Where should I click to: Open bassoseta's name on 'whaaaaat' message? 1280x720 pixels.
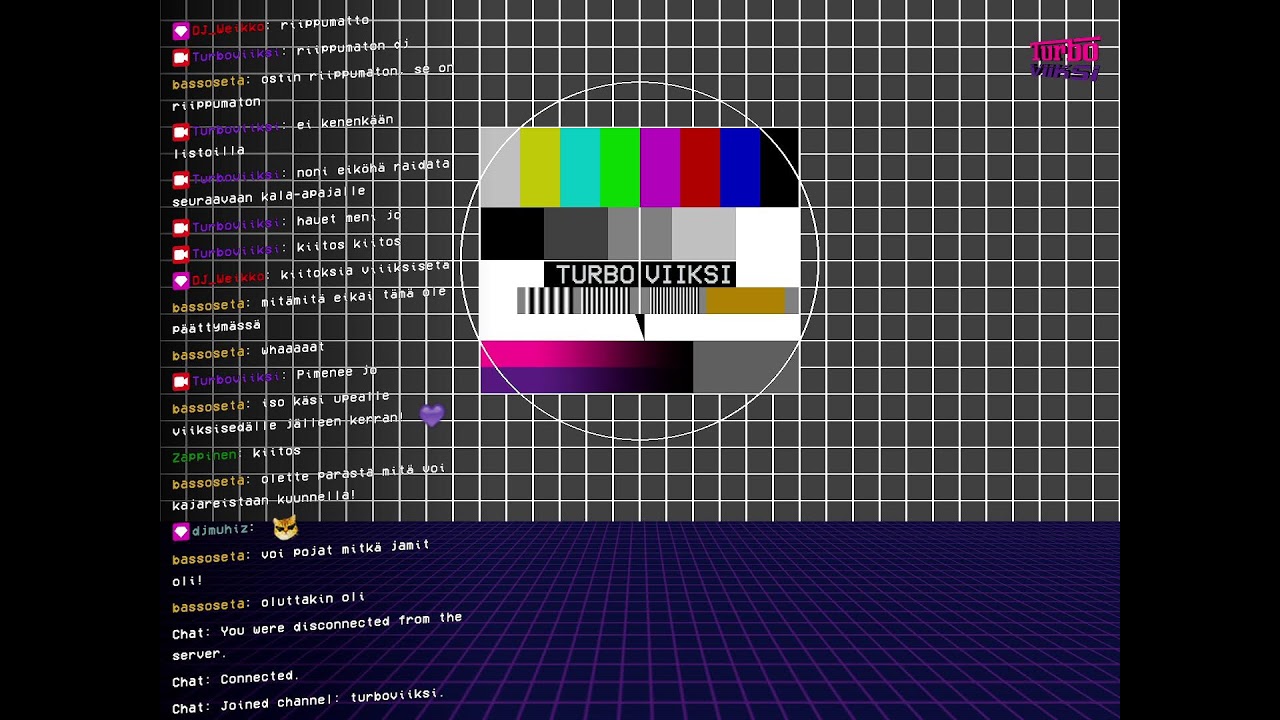(x=209, y=354)
